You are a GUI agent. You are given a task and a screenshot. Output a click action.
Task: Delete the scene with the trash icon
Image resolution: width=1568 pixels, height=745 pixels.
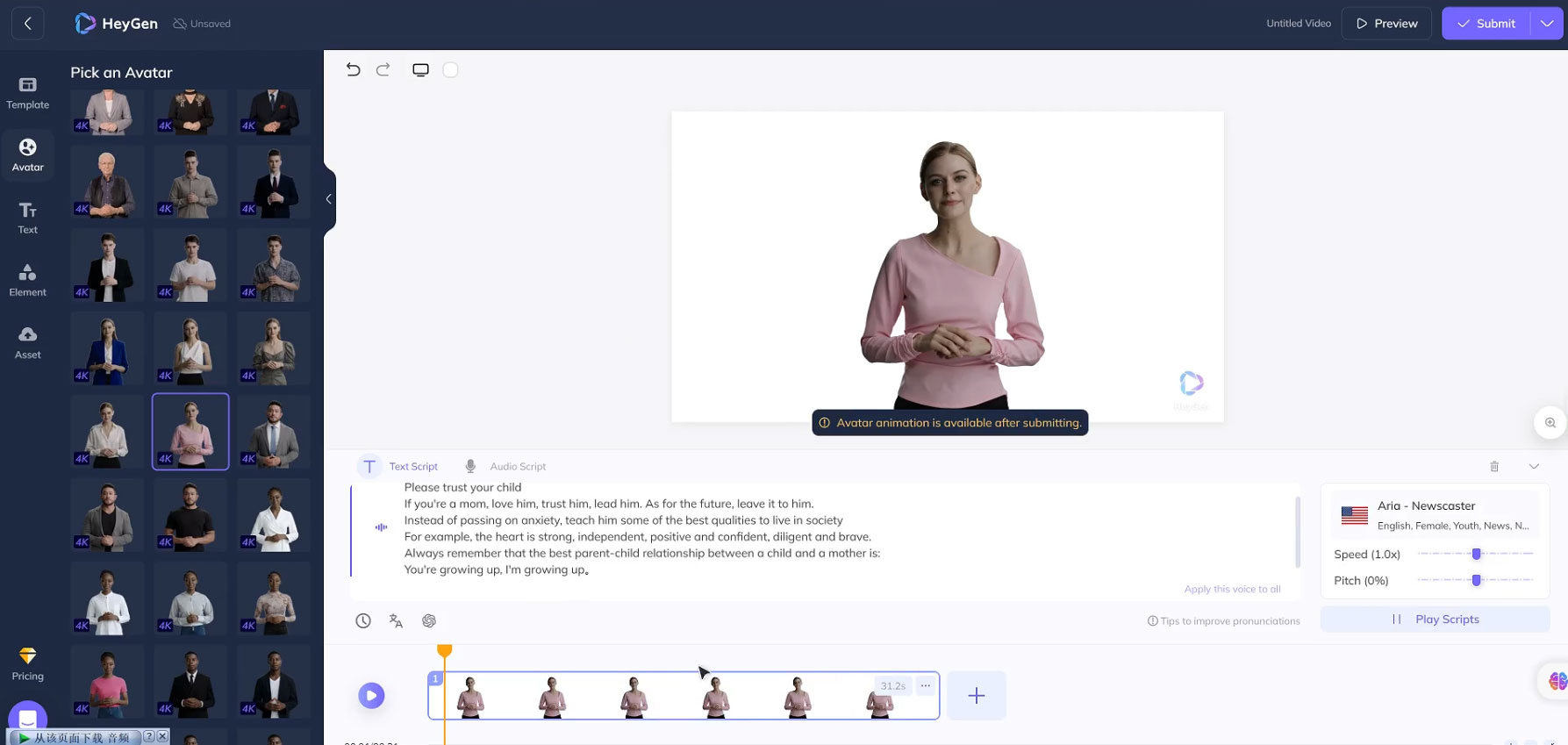coord(1494,467)
